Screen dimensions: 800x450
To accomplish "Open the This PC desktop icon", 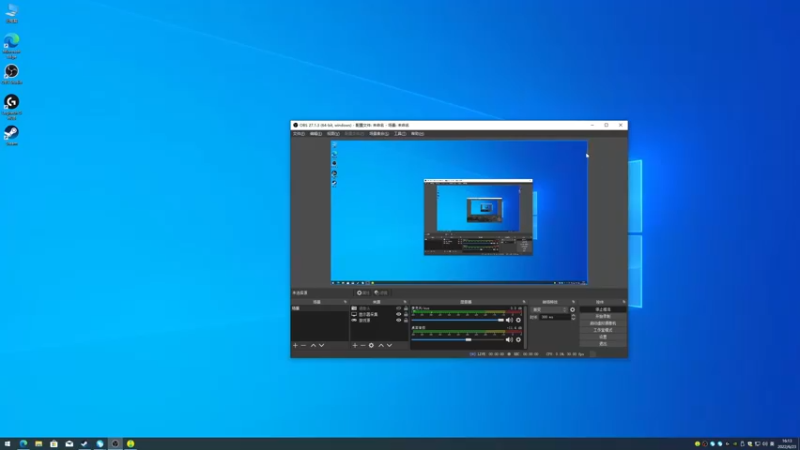I will (12, 13).
